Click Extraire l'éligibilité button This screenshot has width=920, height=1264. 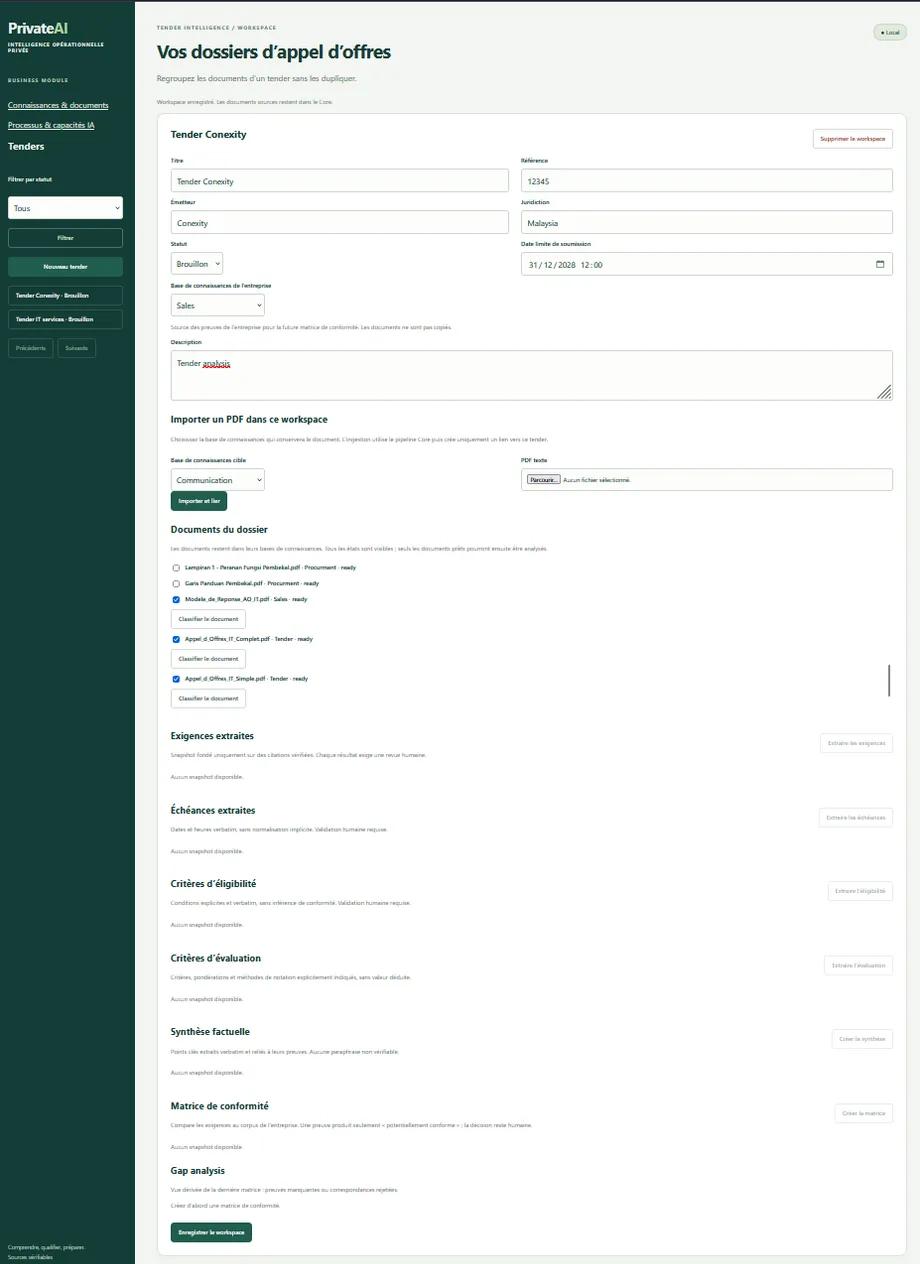click(x=860, y=891)
